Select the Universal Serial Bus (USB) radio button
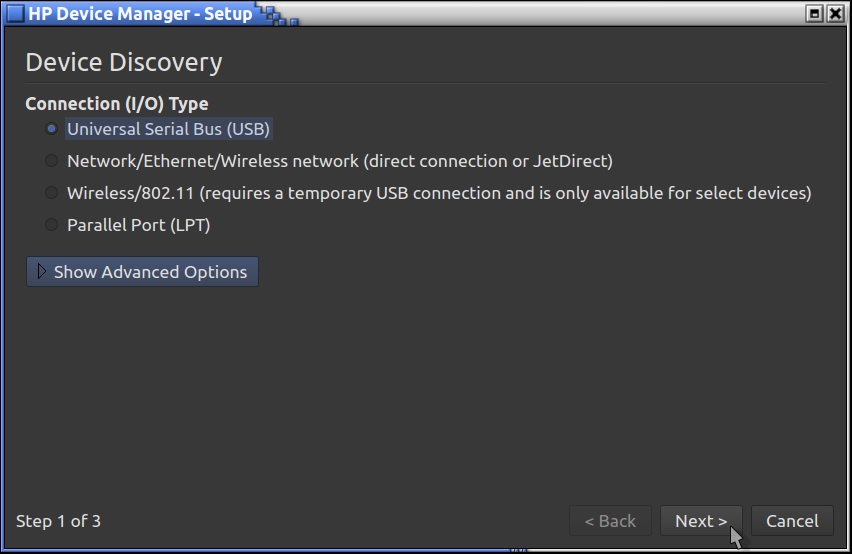 51,129
